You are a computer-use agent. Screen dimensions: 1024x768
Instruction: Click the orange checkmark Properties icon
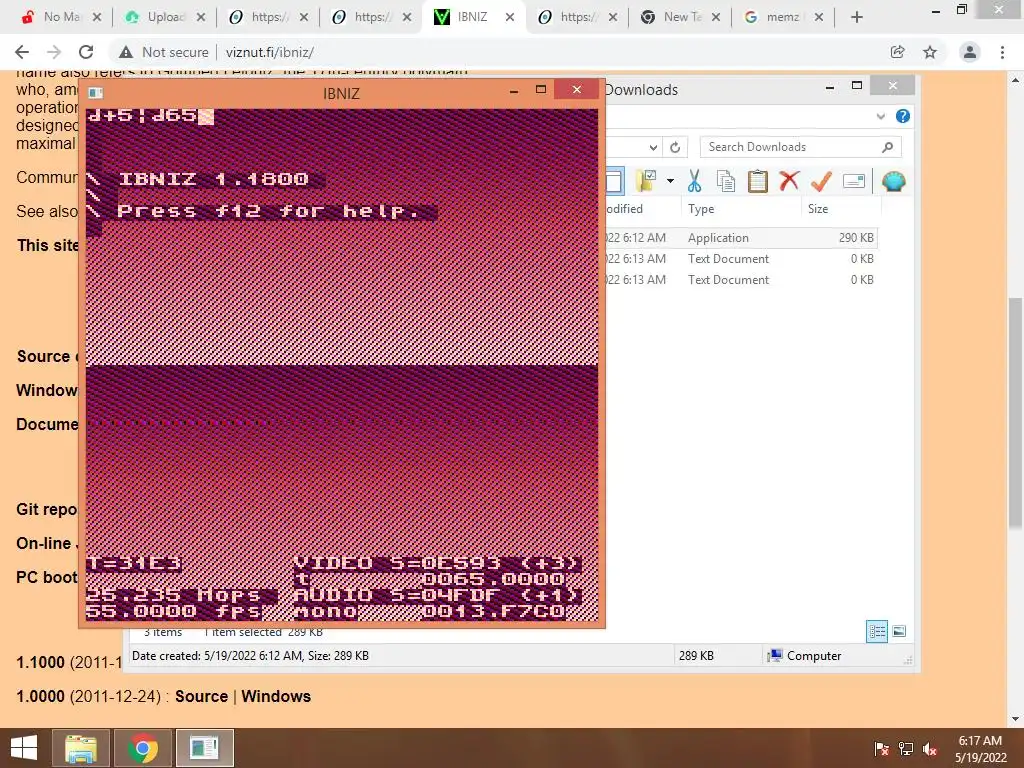821,181
